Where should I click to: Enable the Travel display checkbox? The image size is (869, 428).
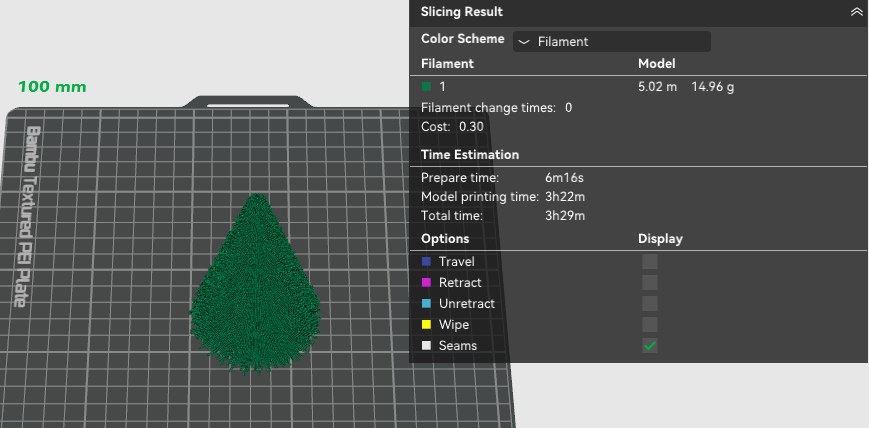click(650, 262)
